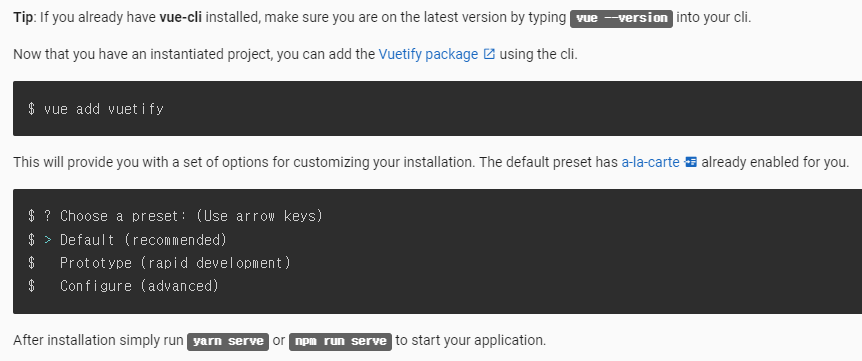The image size is (862, 361).
Task: Click the 'yarn serve' inline code
Action: pos(228,341)
